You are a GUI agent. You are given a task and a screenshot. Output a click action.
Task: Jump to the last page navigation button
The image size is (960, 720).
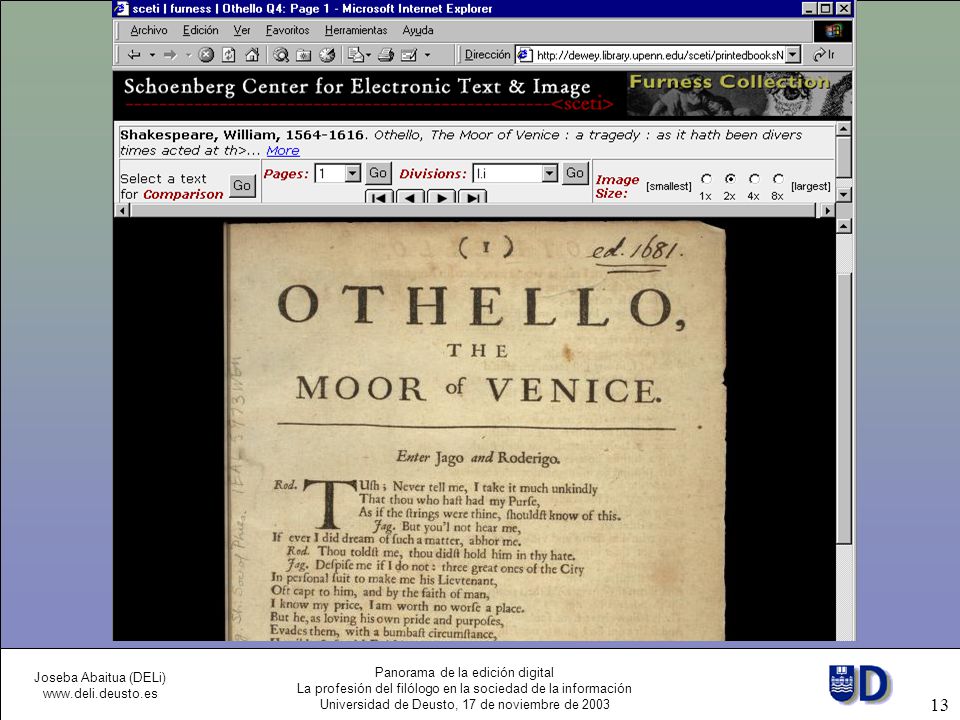(x=473, y=197)
